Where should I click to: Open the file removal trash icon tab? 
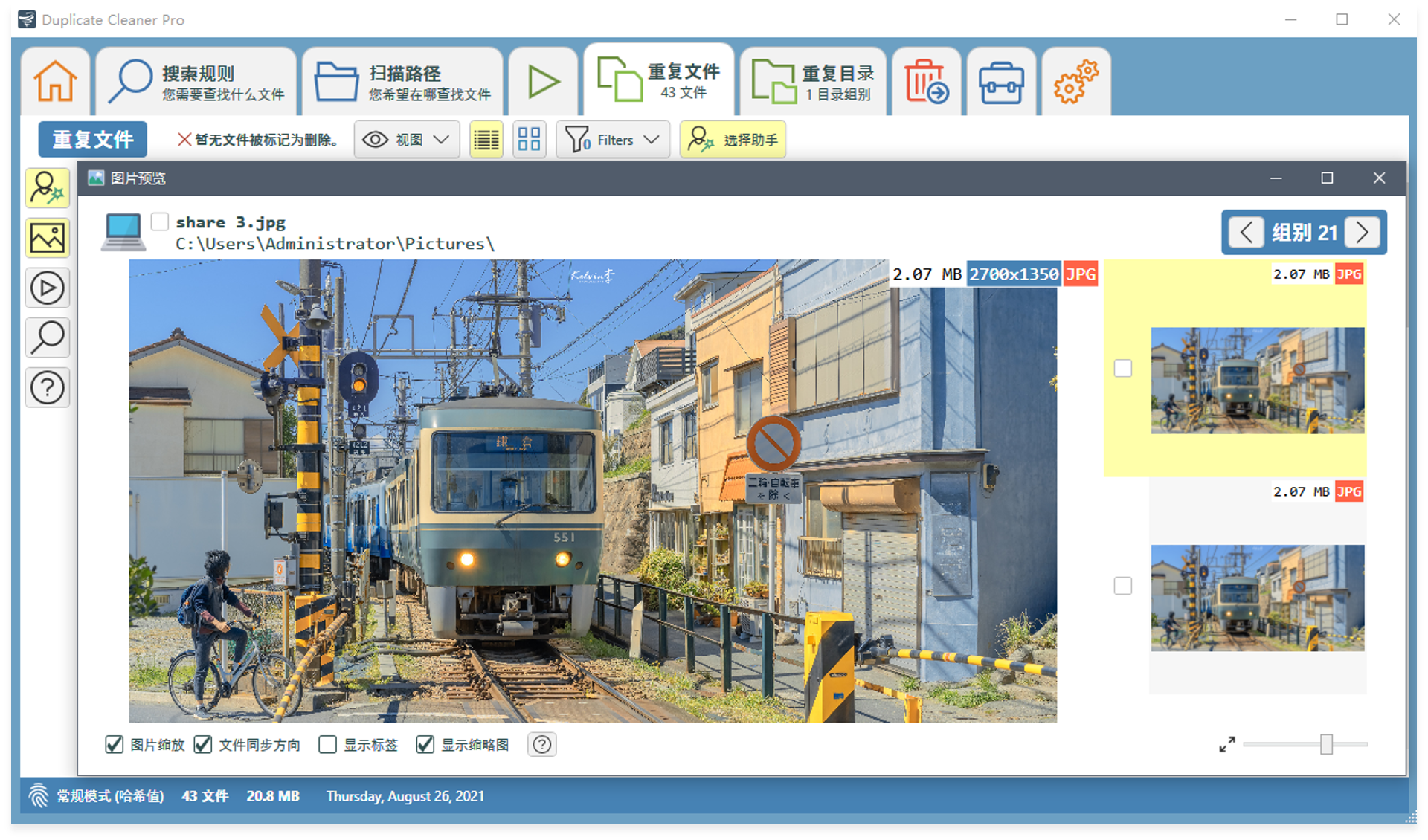[x=926, y=81]
